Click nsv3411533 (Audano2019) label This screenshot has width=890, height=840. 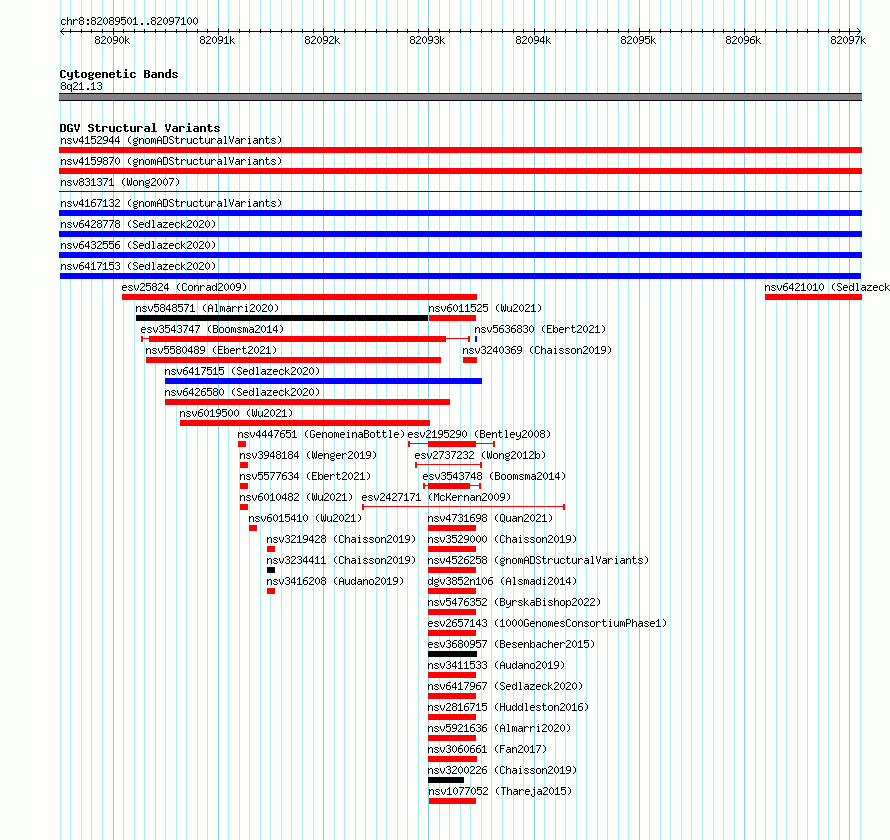click(x=497, y=665)
